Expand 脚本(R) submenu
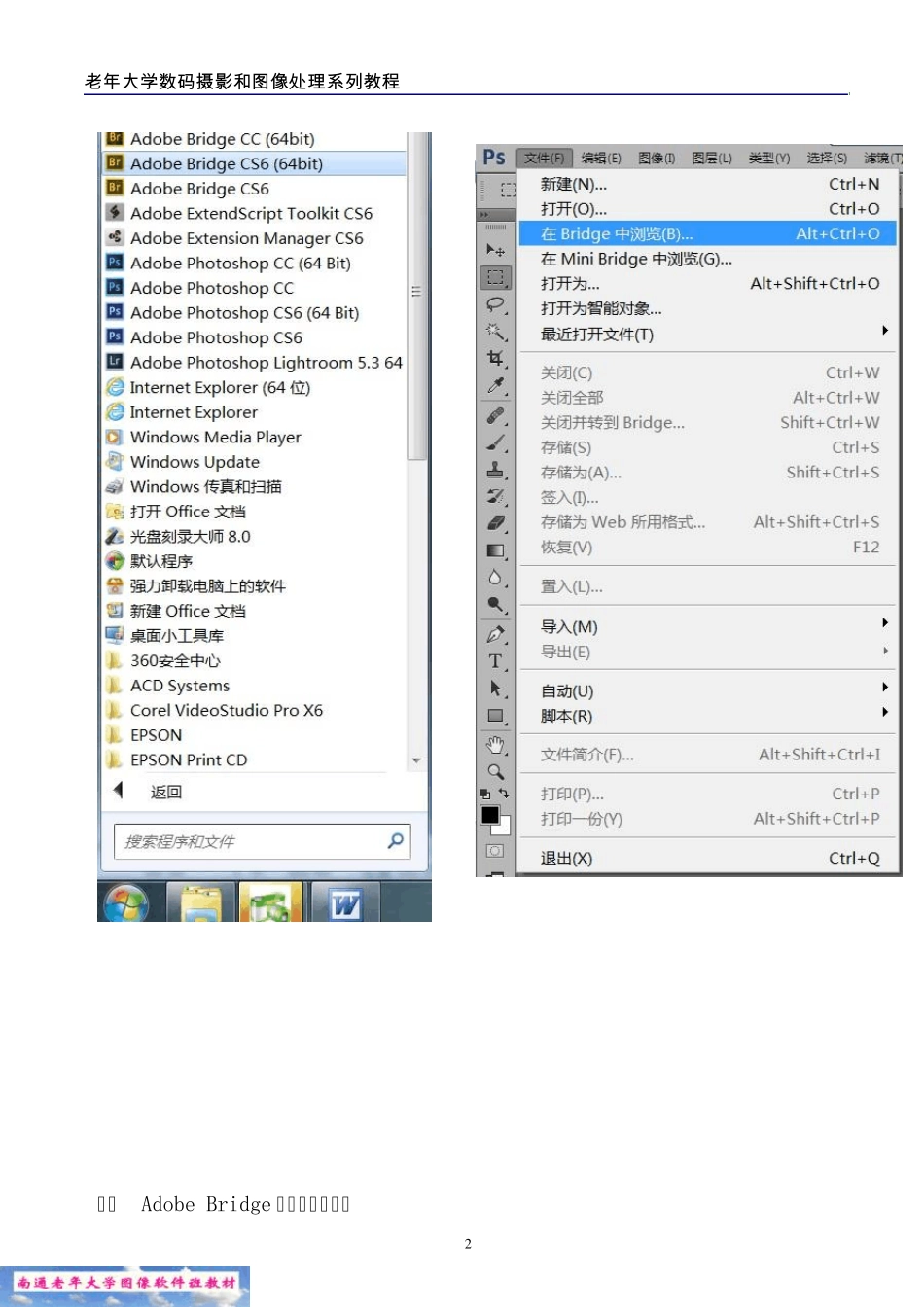 (884, 712)
